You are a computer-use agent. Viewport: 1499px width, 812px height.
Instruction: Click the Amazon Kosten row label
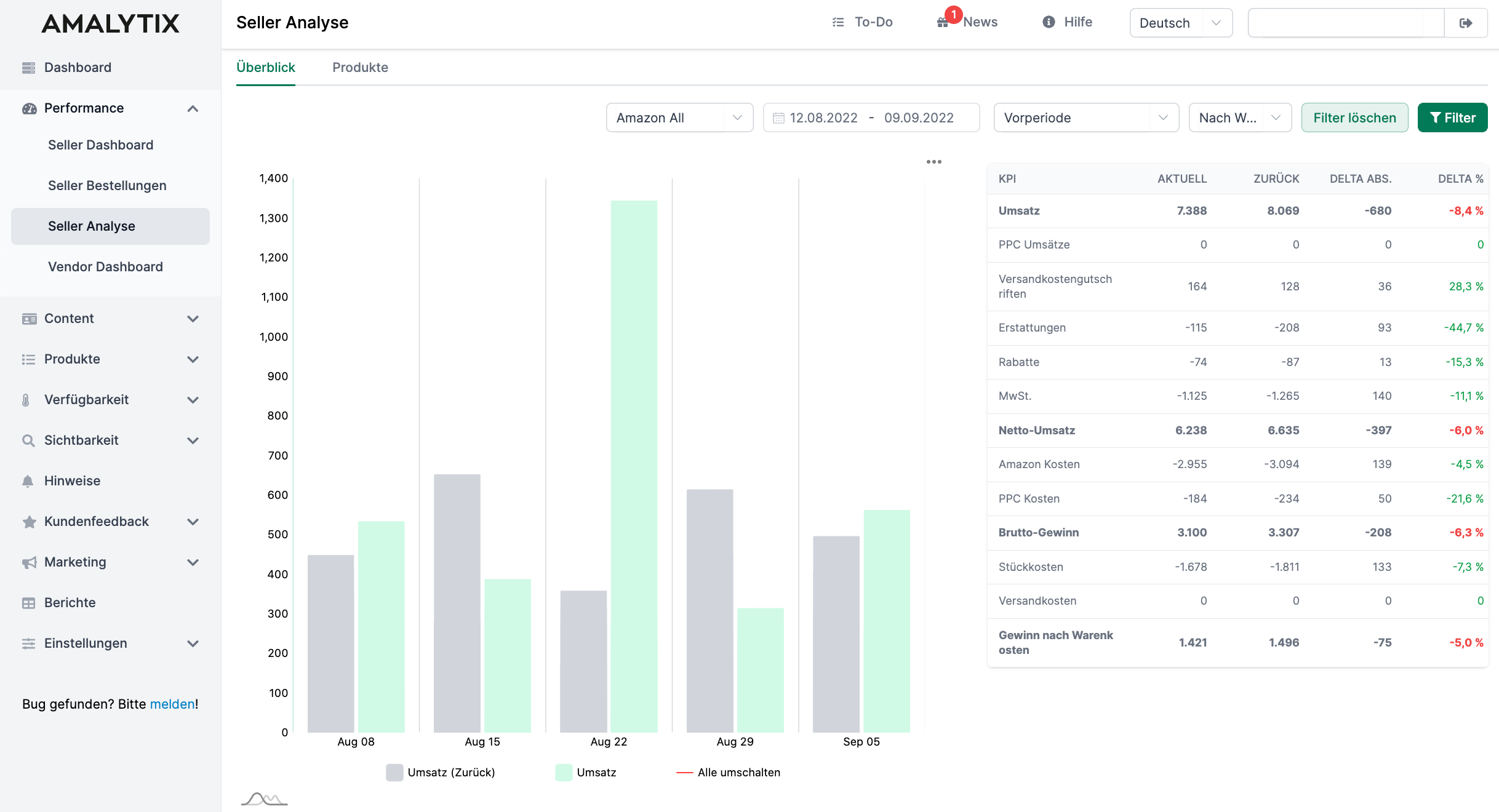[x=1039, y=464]
